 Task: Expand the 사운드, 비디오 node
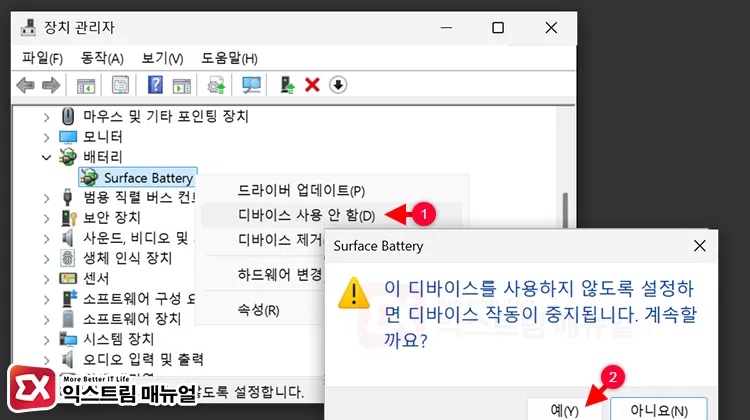click(x=46, y=239)
